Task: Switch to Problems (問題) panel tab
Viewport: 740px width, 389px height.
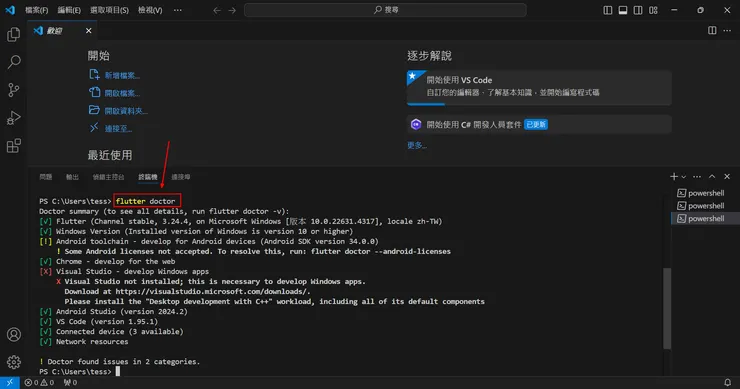Action: click(46, 177)
